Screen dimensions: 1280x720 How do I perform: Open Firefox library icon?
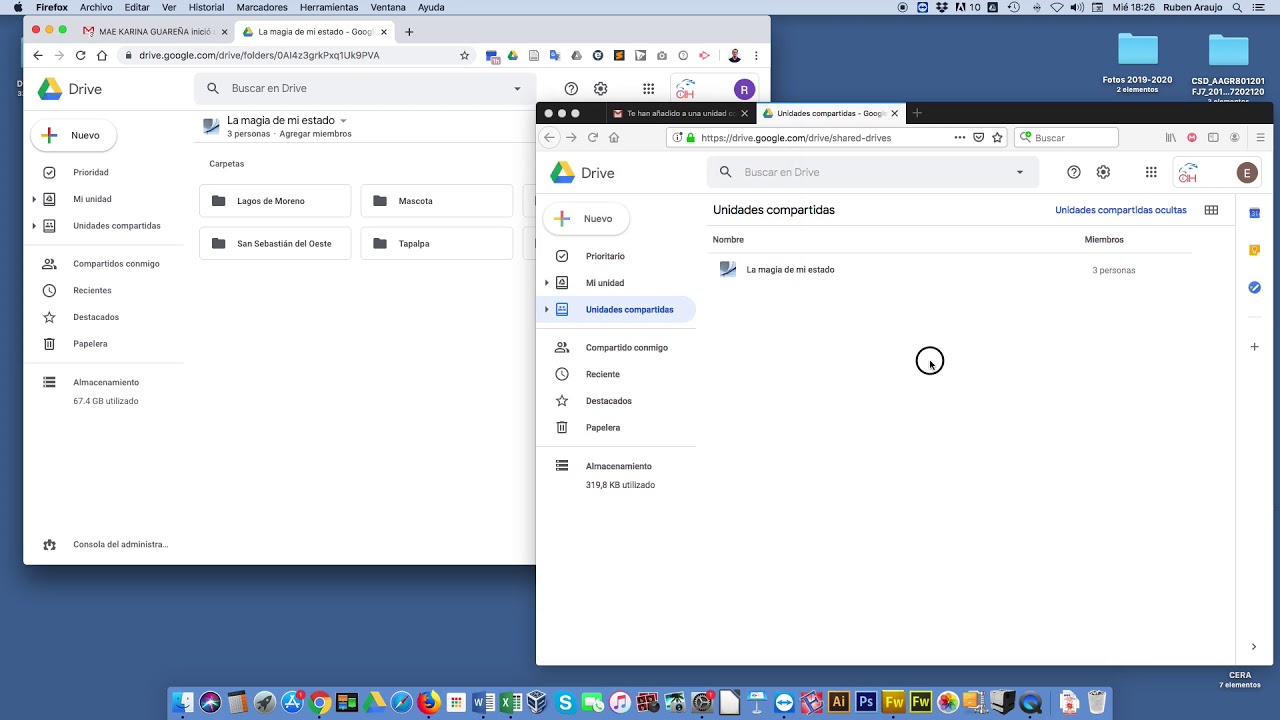(x=1171, y=138)
